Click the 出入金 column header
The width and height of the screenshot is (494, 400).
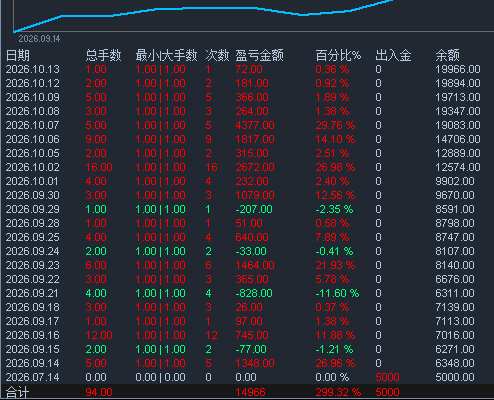coord(393,55)
